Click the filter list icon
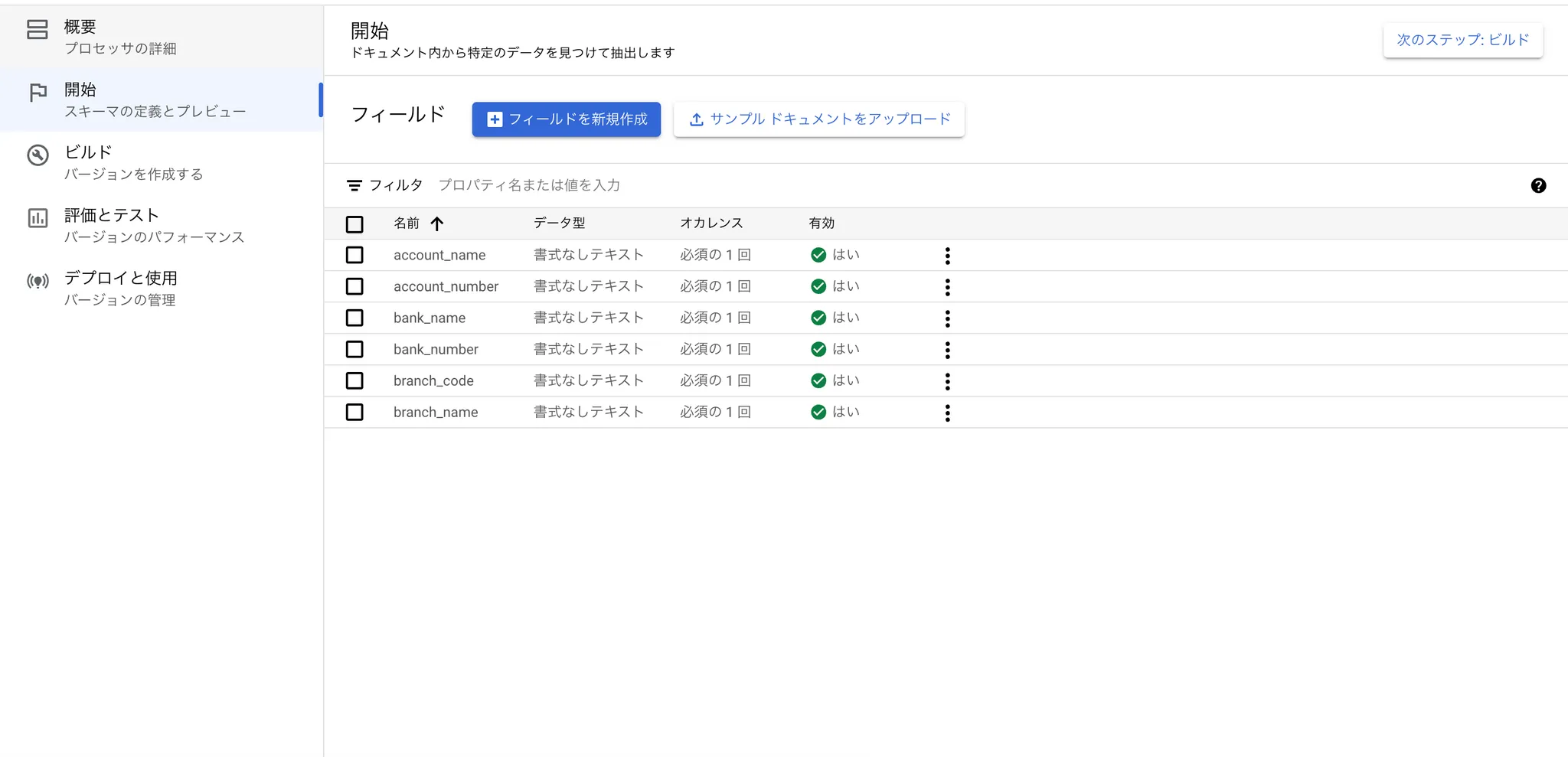The width and height of the screenshot is (1568, 757). point(354,185)
